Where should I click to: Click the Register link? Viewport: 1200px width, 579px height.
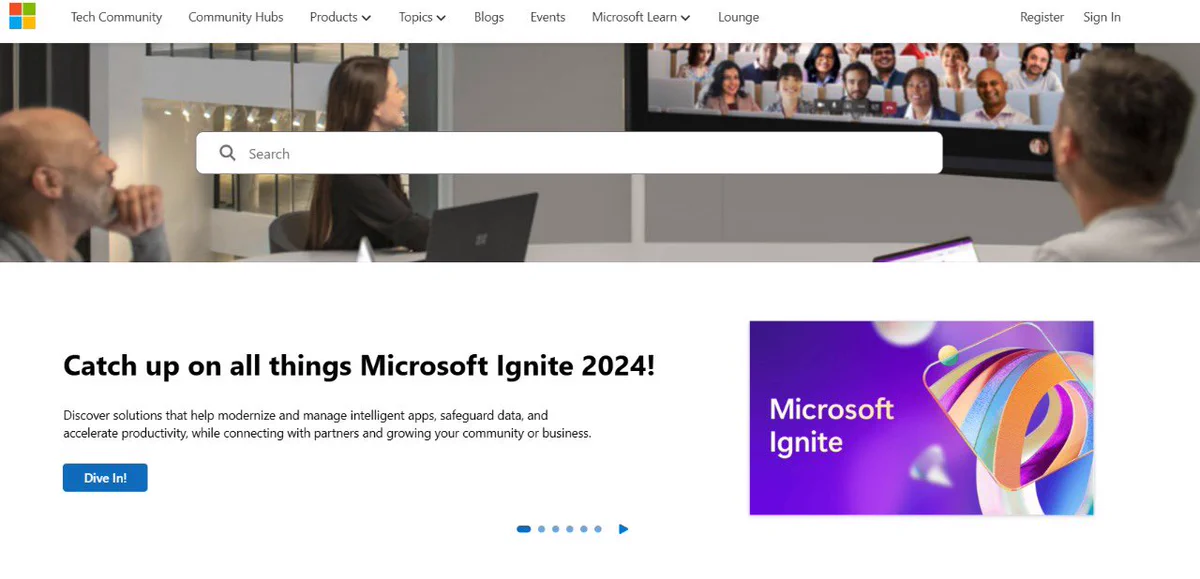coord(1042,17)
